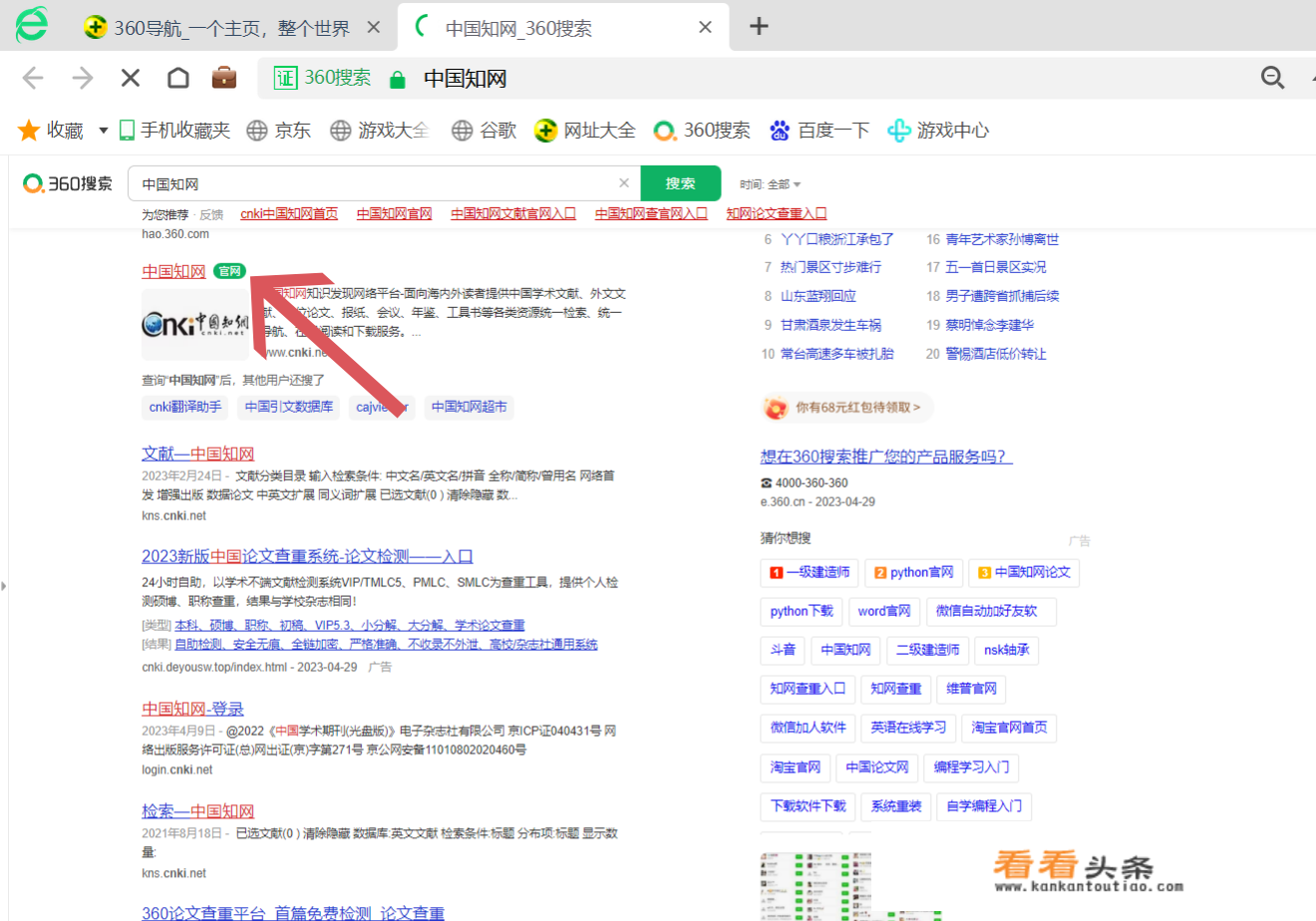Open result 2023新版中国论文查重系统
Viewport: 1316px width, 921px height.
[x=307, y=556]
